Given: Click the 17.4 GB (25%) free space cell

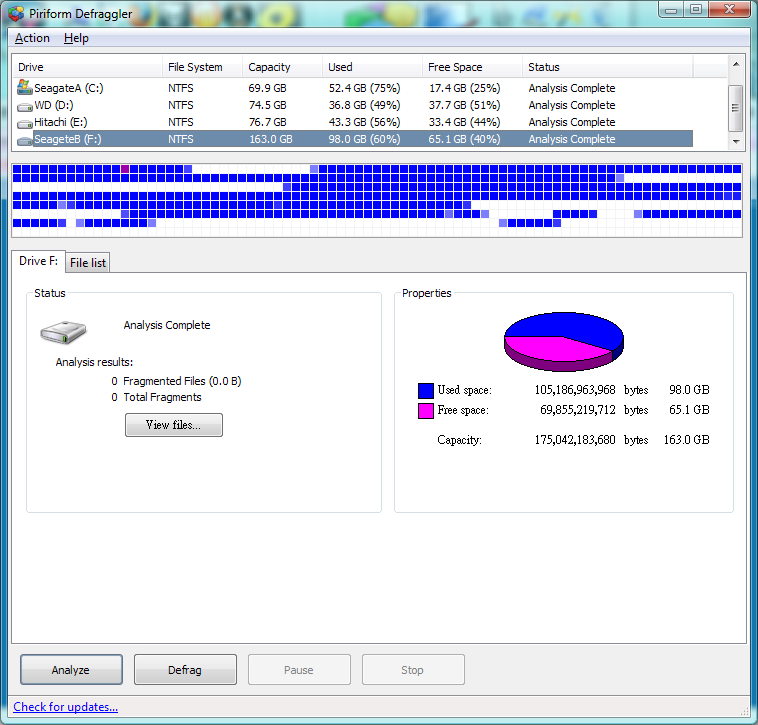Looking at the screenshot, I should 465,88.
